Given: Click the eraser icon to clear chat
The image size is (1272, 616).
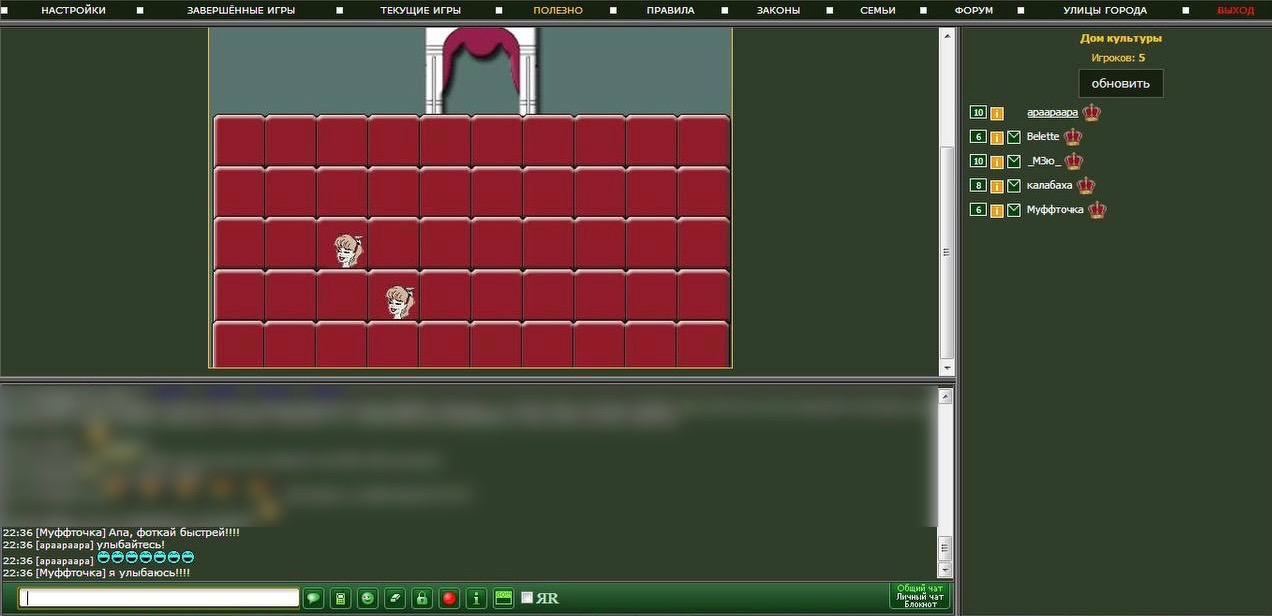Looking at the screenshot, I should pos(395,598).
